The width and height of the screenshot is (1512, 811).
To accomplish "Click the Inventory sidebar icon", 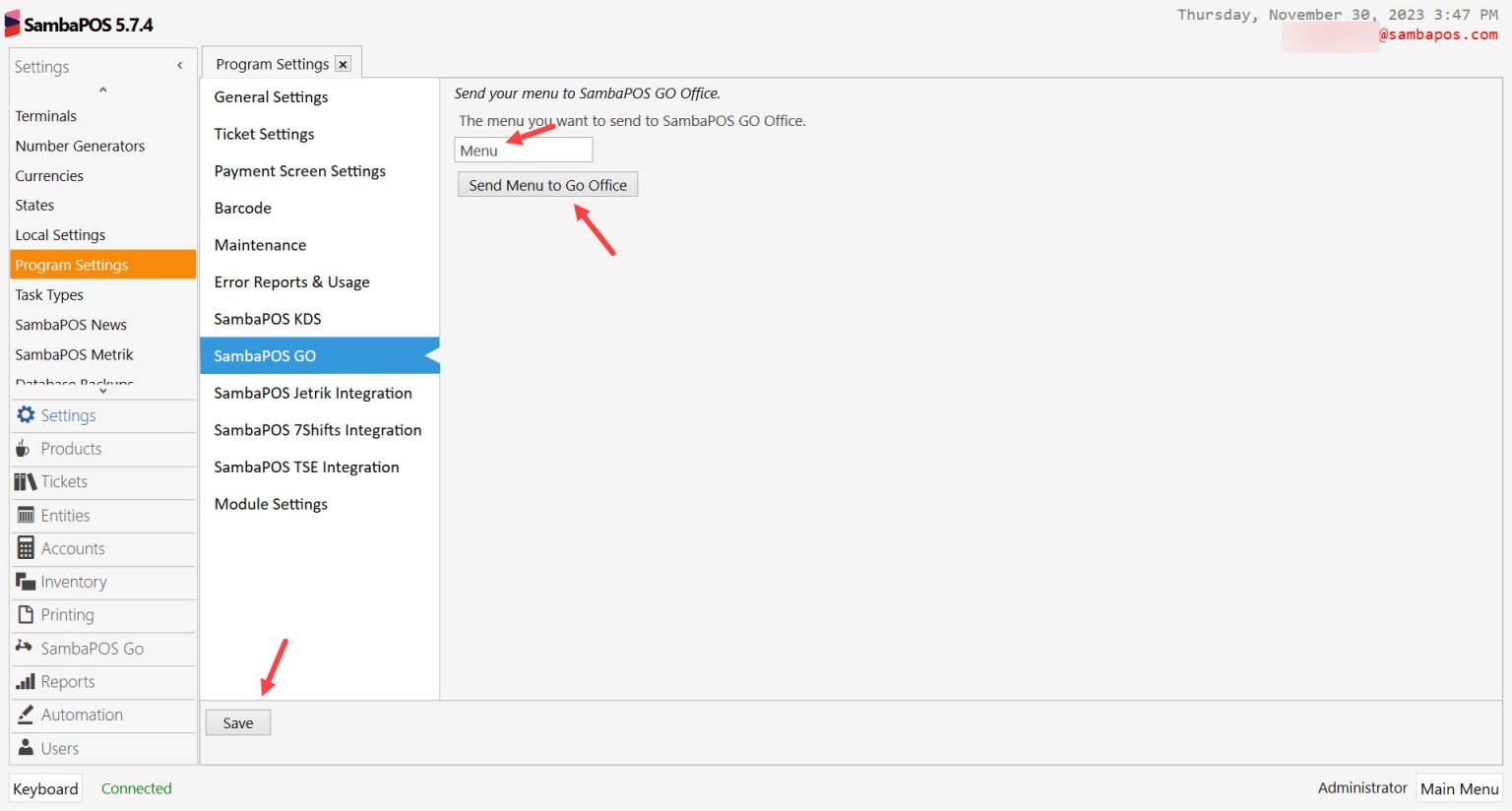I will click(26, 582).
